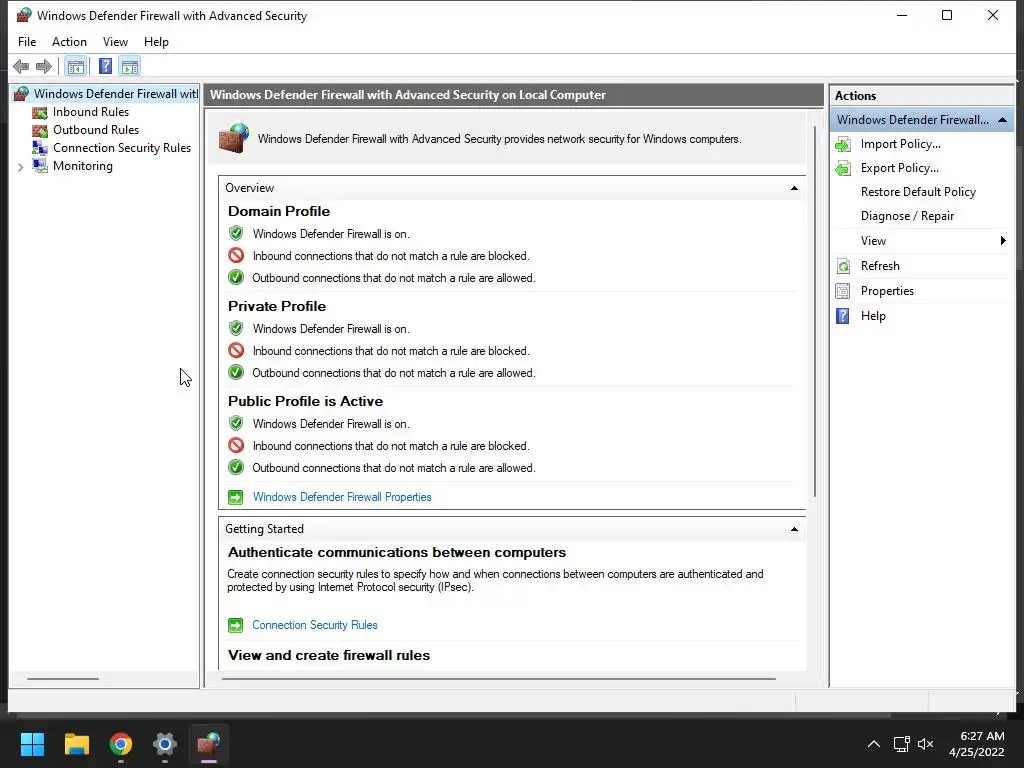
Task: Show hidden tray icons chevron
Action: pyautogui.click(x=874, y=744)
